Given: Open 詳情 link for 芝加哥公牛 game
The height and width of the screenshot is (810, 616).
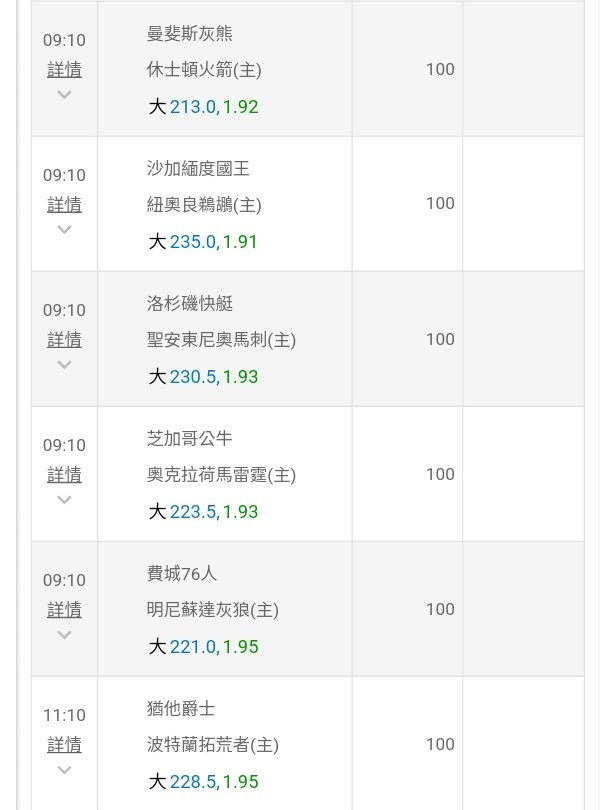Looking at the screenshot, I should click(x=64, y=474).
